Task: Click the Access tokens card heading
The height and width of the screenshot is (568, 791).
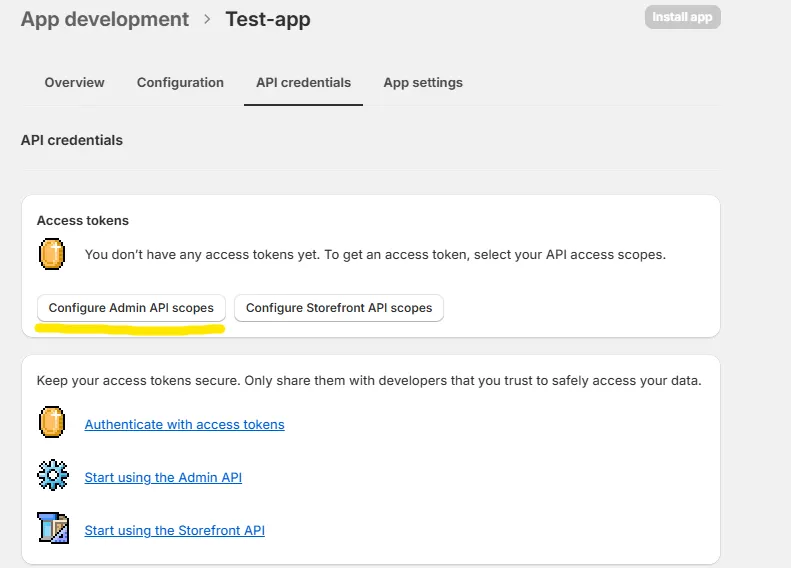Action: (83, 220)
